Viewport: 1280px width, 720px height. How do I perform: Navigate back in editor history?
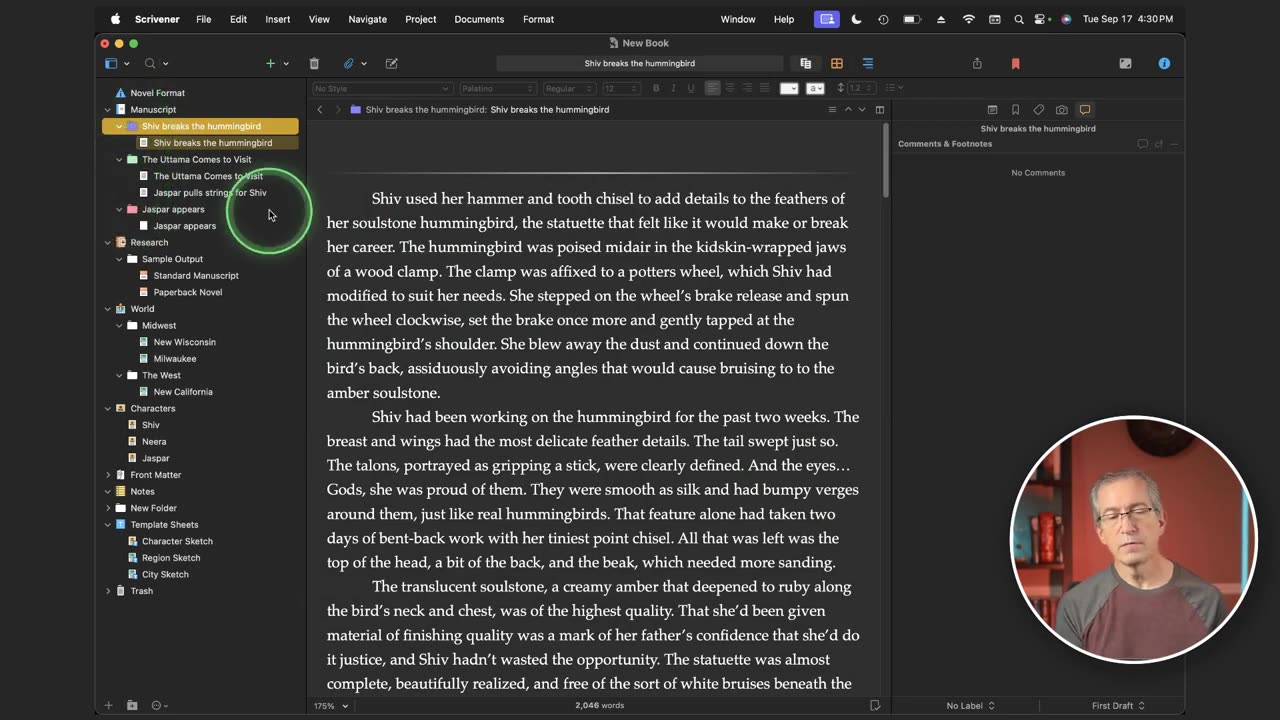coord(320,110)
